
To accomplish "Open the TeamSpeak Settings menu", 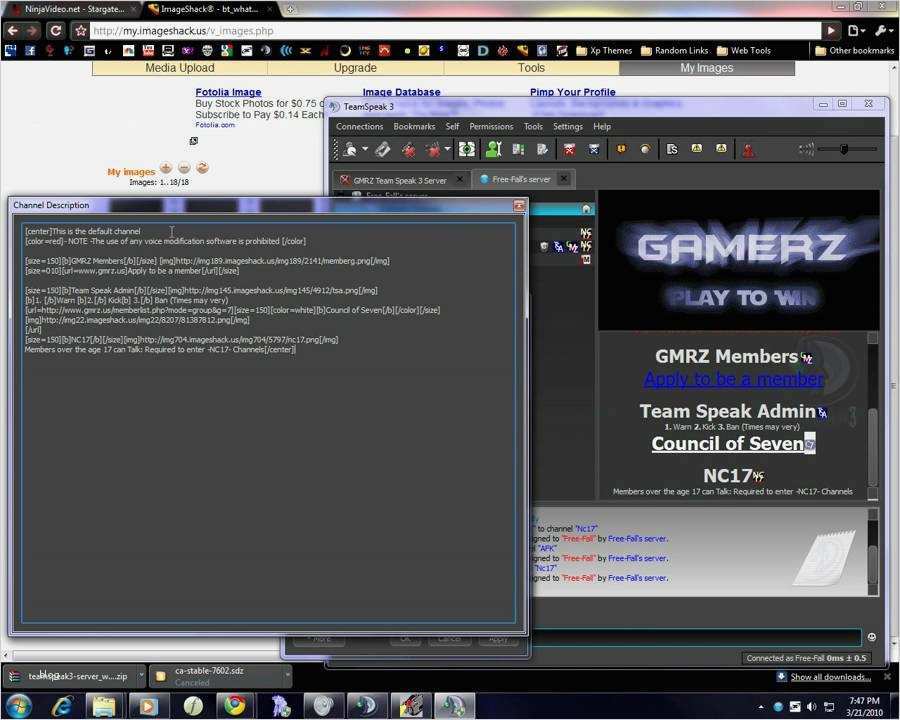I will click(x=568, y=126).
